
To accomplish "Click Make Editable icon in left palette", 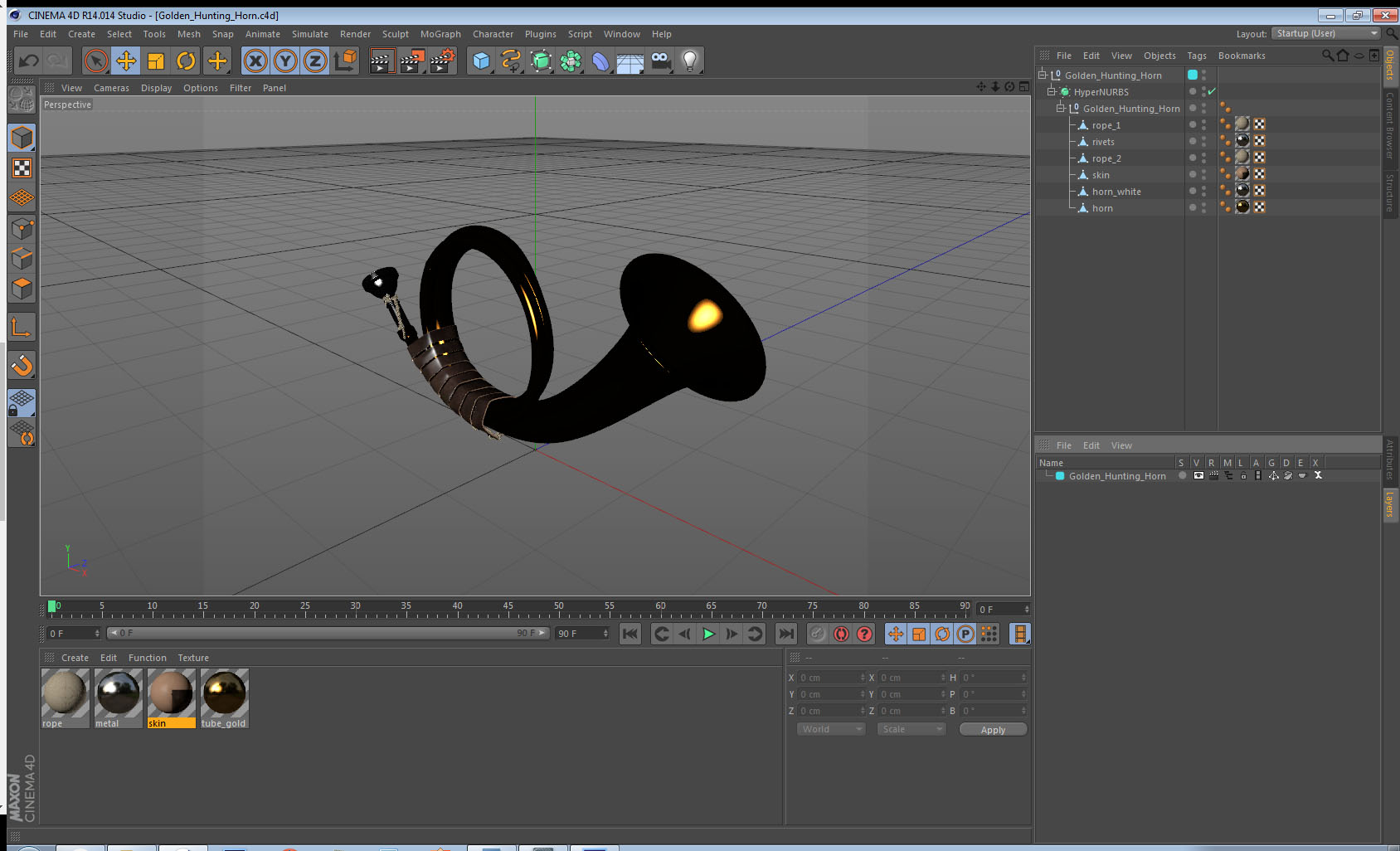I will (x=22, y=100).
